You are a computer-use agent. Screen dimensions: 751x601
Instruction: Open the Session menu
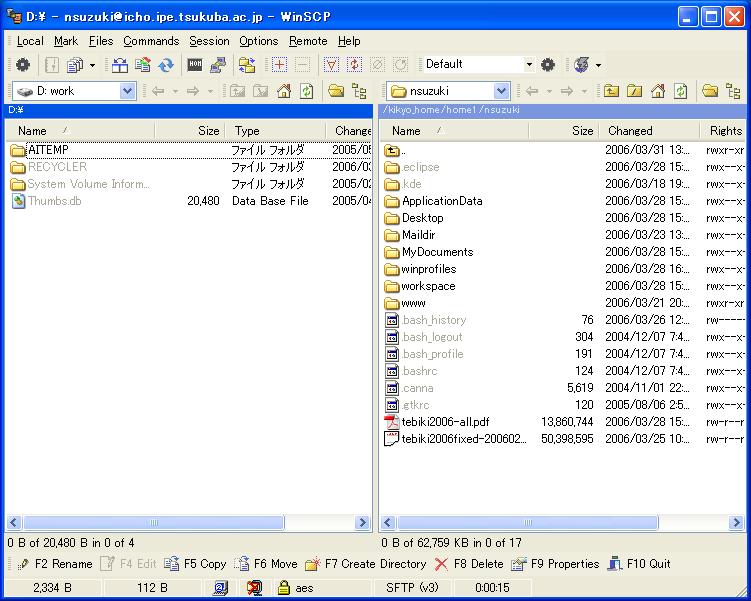click(209, 41)
